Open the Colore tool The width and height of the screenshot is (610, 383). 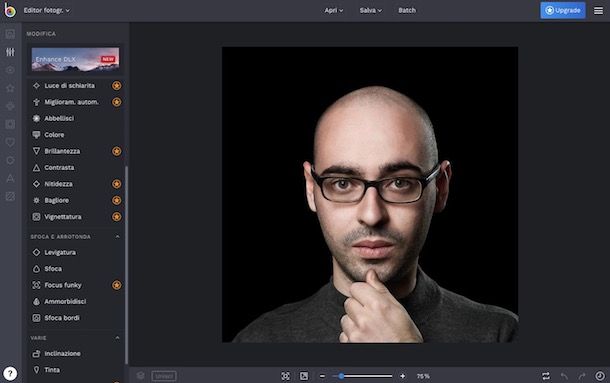pos(76,135)
